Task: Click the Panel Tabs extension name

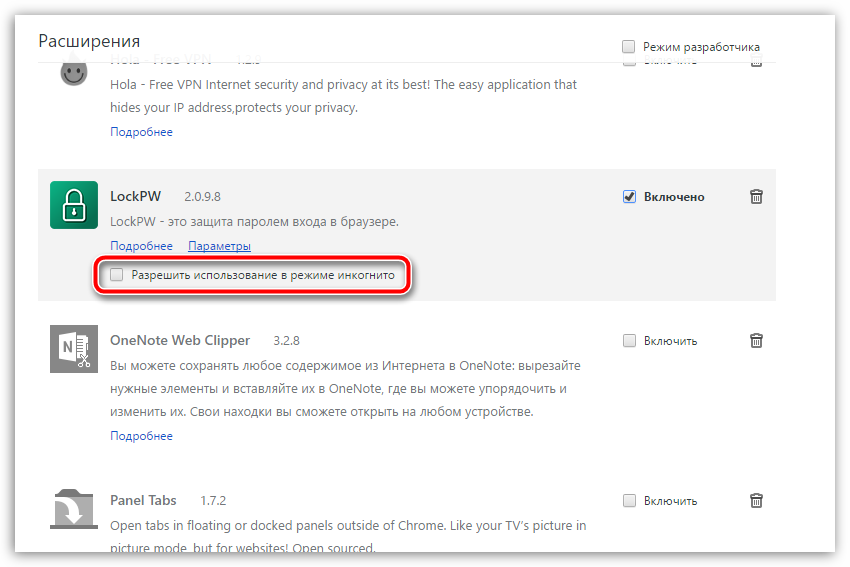Action: click(143, 501)
